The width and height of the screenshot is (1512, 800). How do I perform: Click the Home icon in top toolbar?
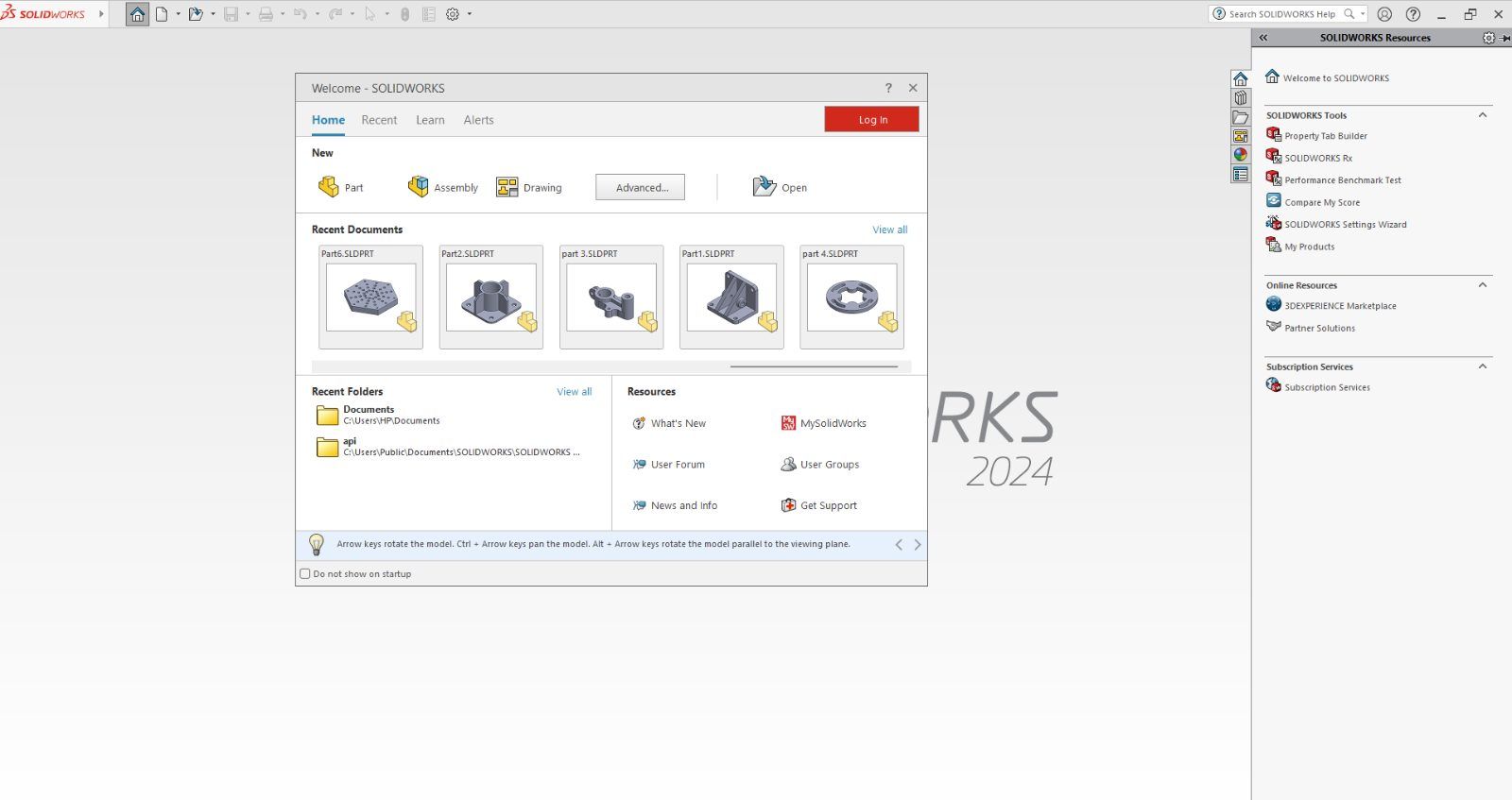(x=138, y=14)
